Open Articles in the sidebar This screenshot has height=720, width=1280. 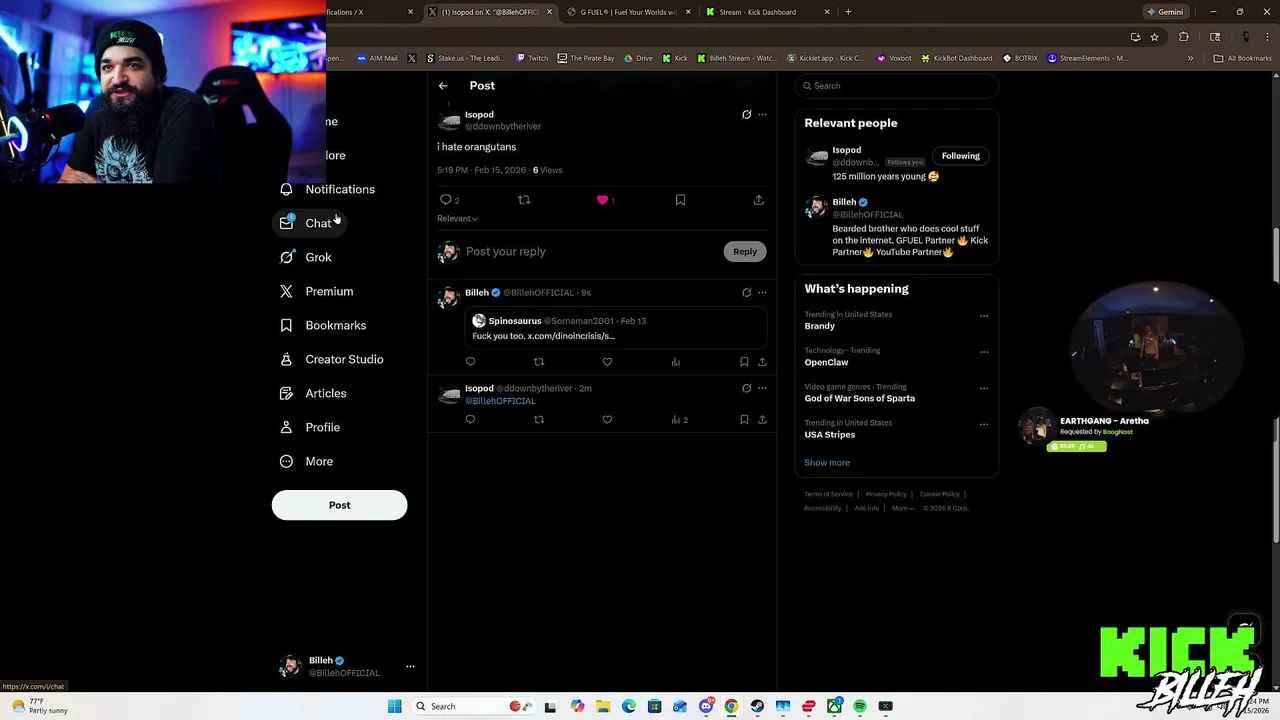pos(313,394)
